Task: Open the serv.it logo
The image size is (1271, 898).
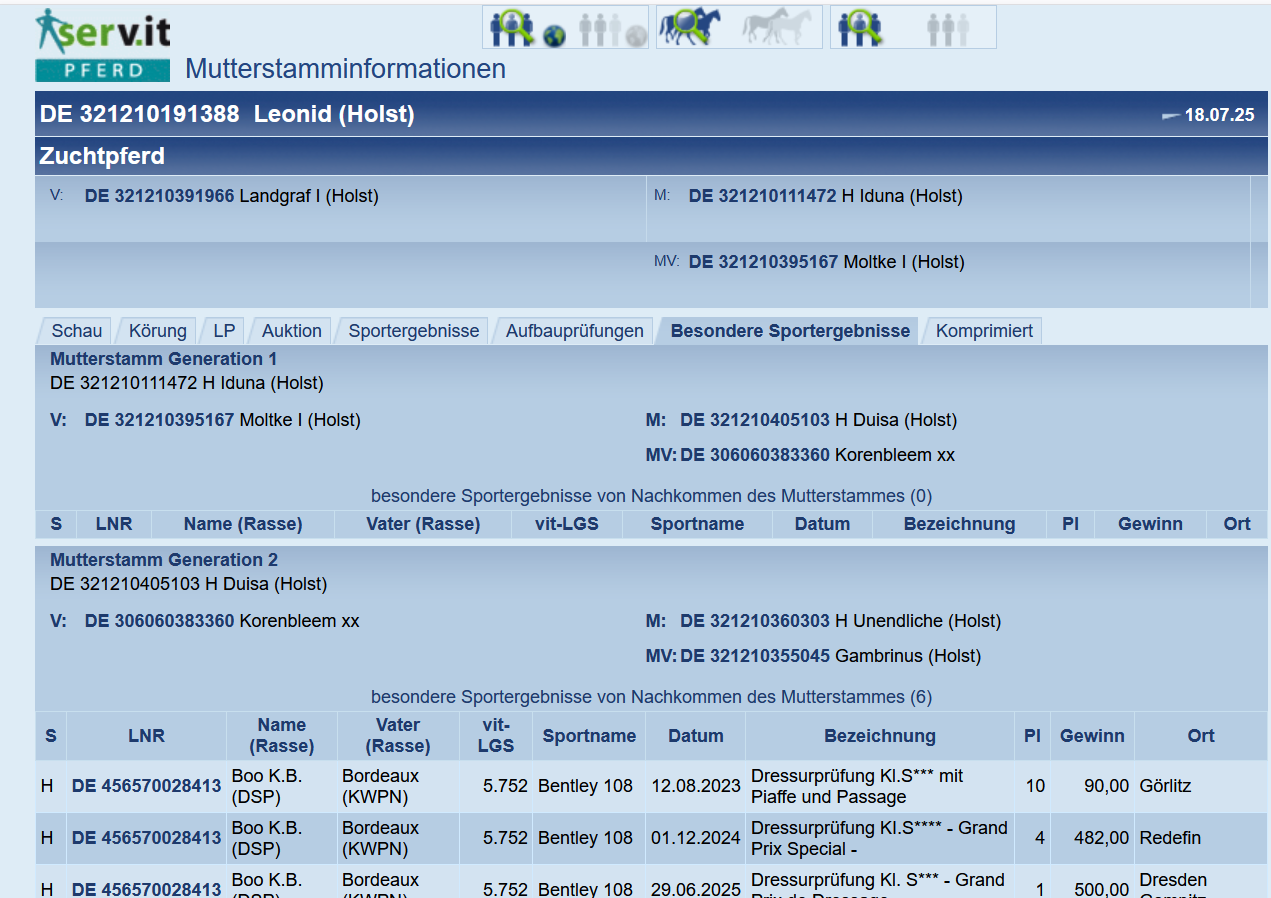Action: point(103,31)
